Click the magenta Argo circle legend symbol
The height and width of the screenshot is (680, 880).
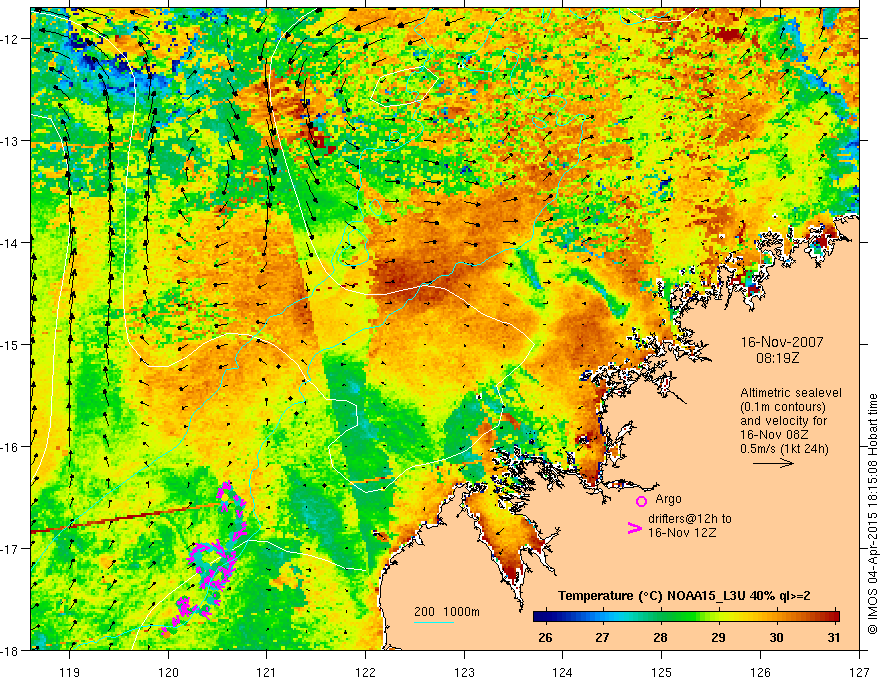tap(641, 501)
